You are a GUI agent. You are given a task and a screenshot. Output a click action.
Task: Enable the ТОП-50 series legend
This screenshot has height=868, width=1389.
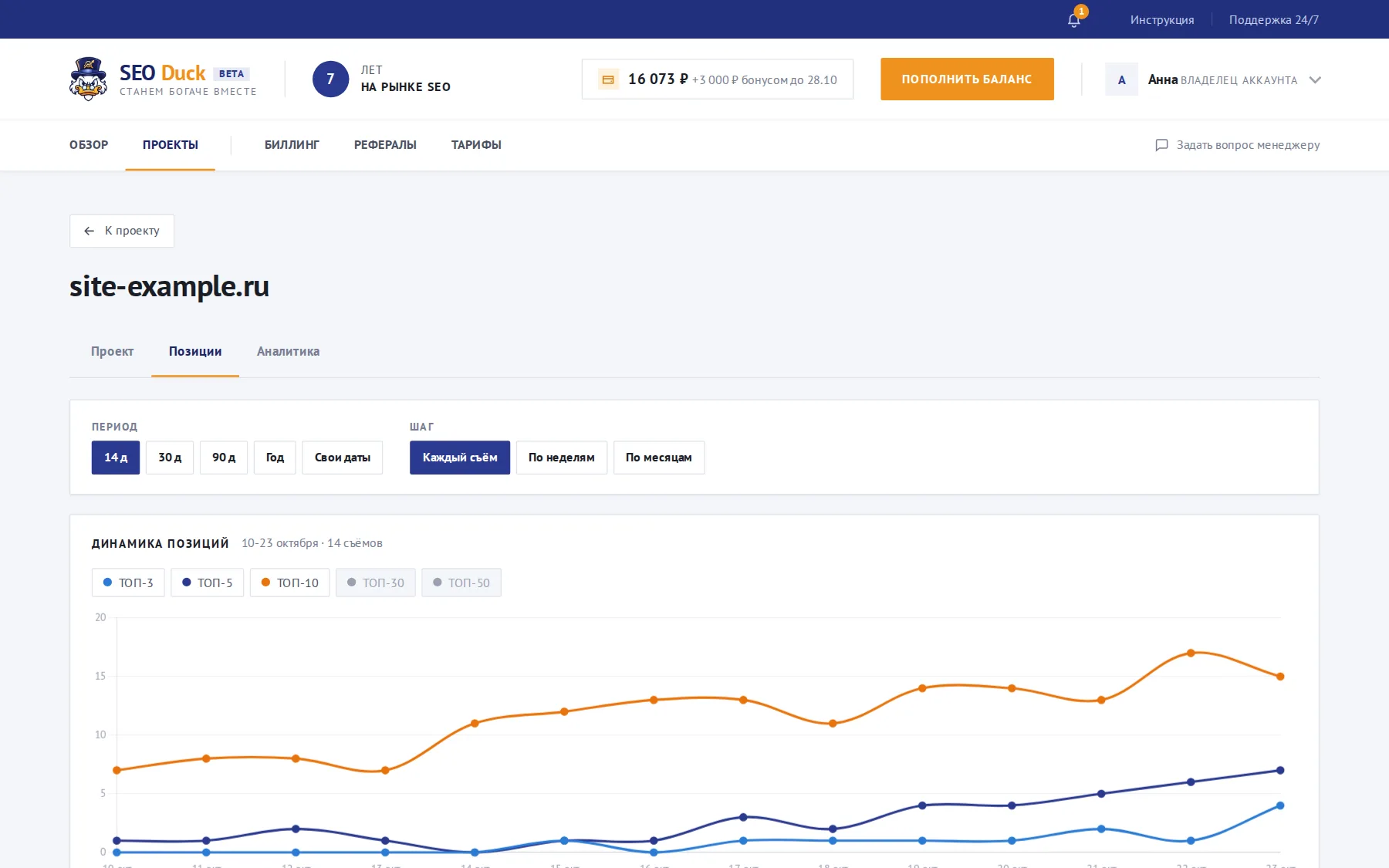461,583
